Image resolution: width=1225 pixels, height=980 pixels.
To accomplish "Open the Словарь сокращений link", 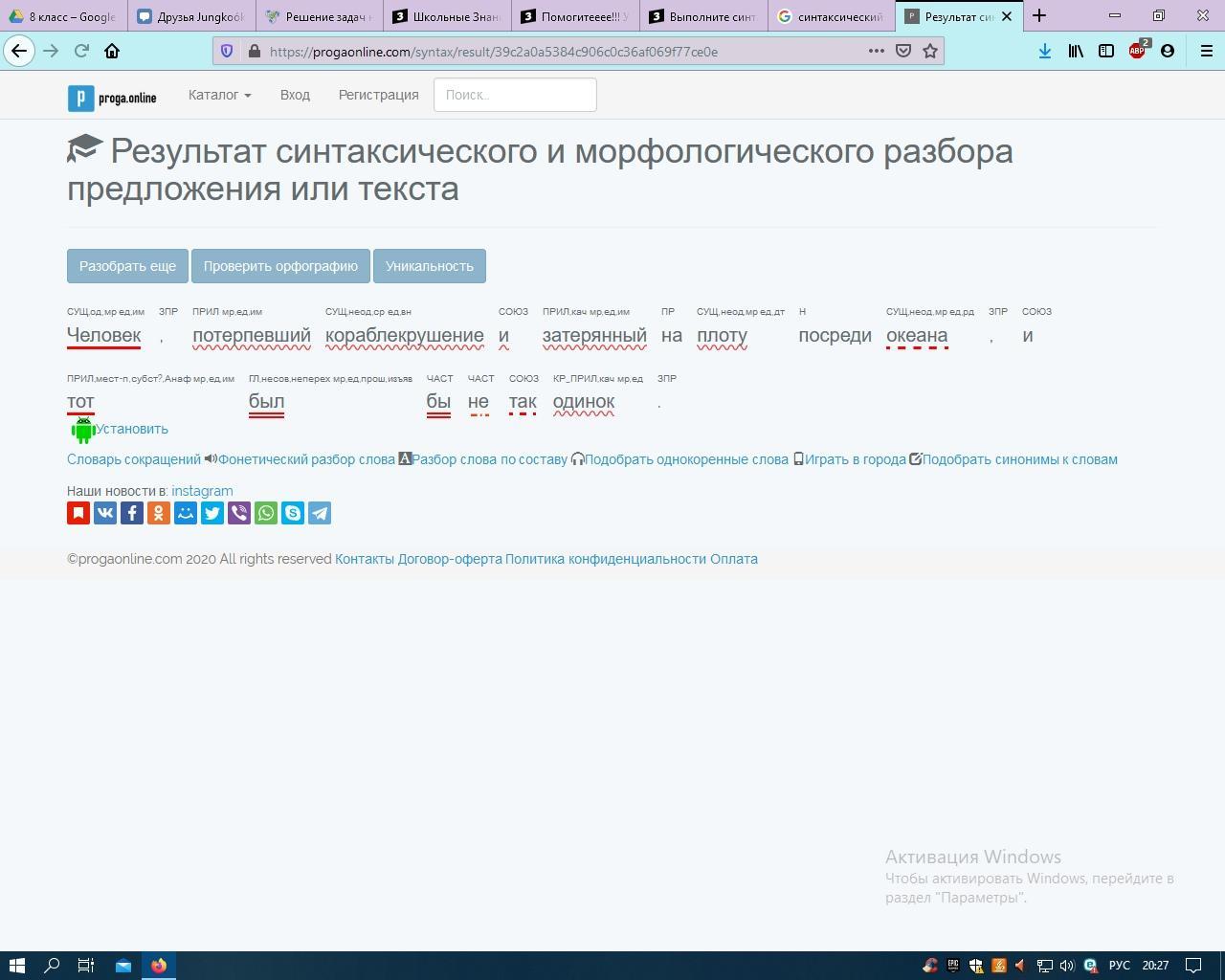I will click(134, 459).
